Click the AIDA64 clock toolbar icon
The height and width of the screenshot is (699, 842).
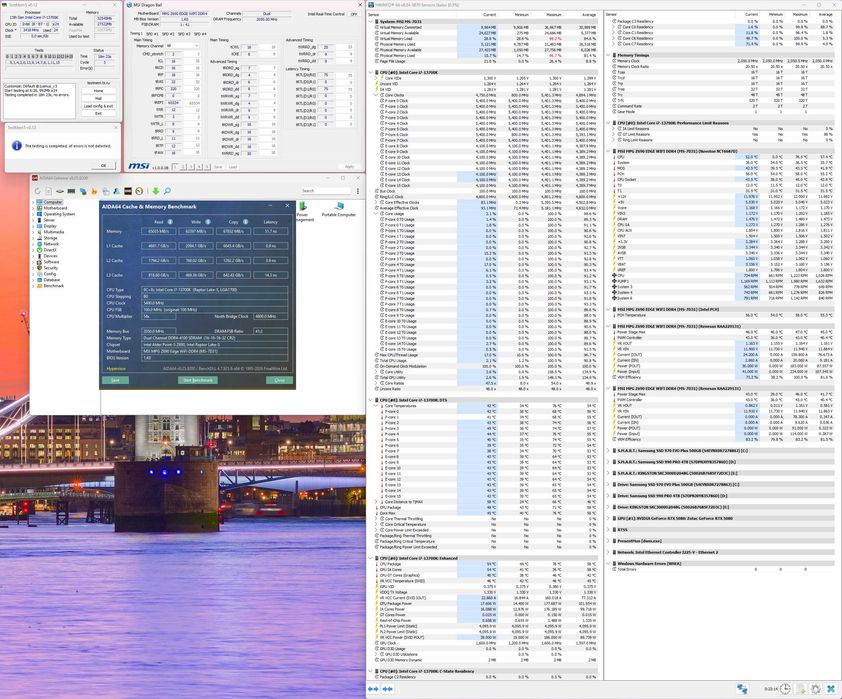pyautogui.click(x=139, y=191)
